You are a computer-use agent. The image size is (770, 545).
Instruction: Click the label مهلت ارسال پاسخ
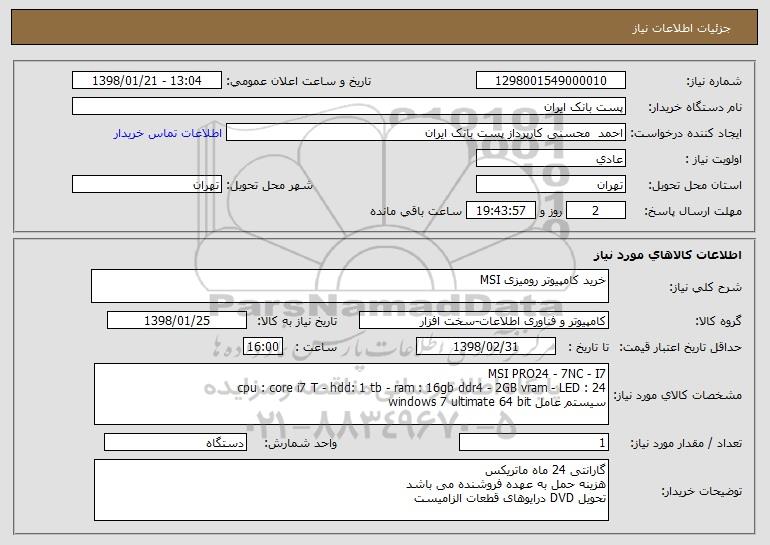tap(693, 211)
